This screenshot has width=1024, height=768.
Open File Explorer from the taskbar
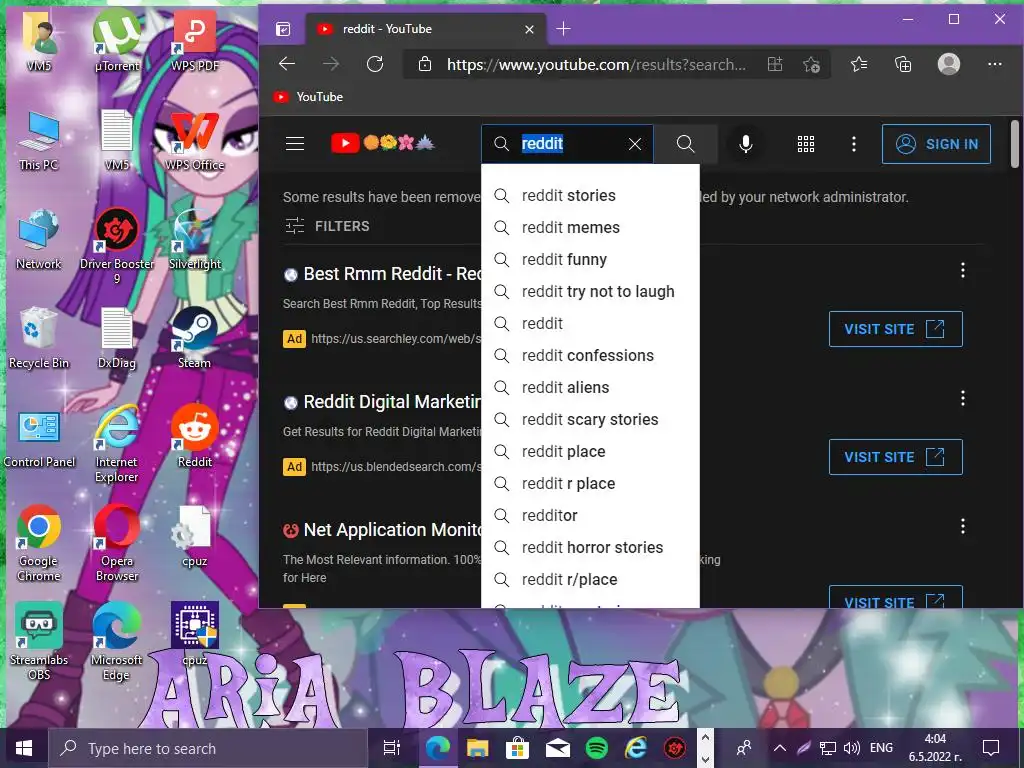477,748
